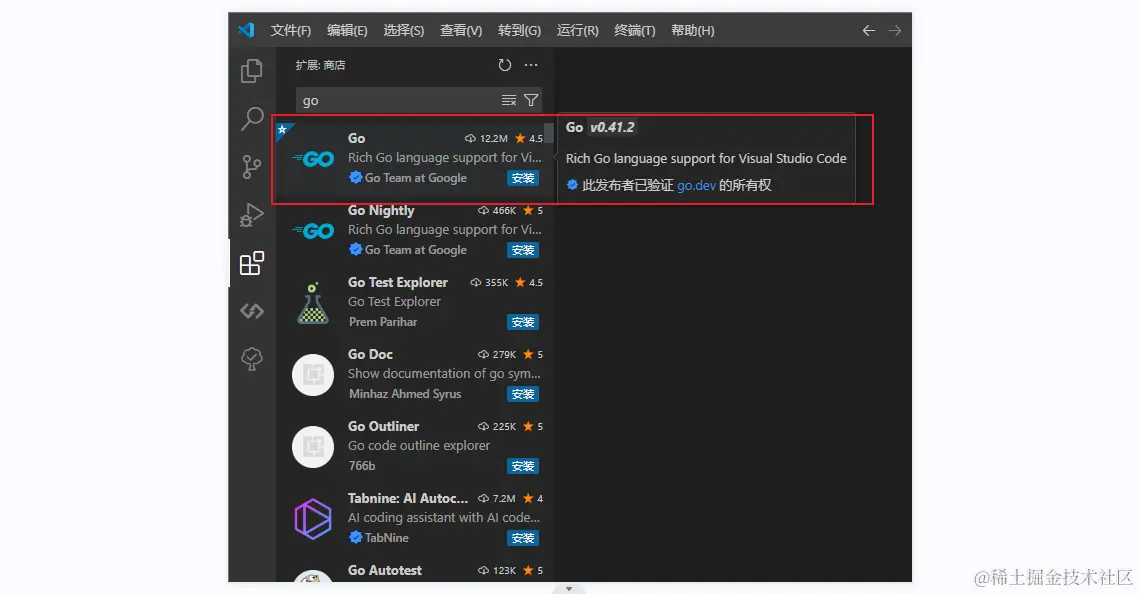Install the Go Test Explorer extension
Image resolution: width=1140 pixels, height=594 pixels.
[x=523, y=322]
